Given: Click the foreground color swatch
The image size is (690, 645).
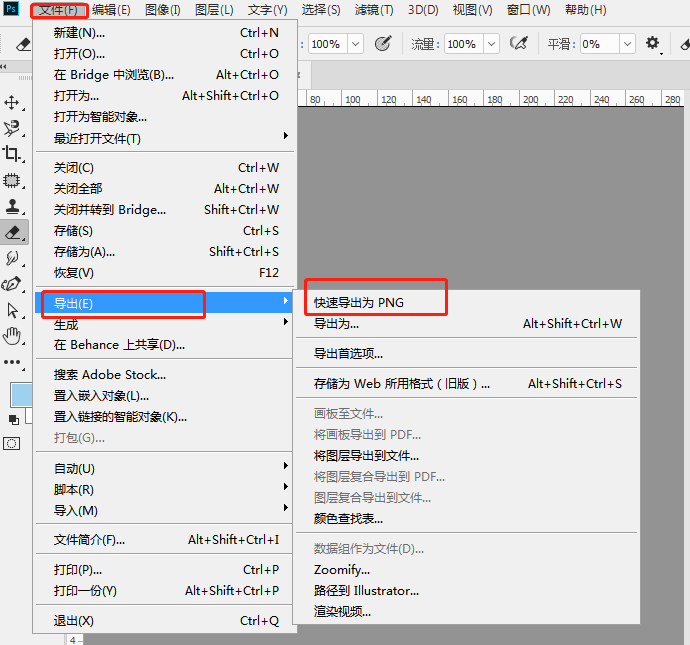Looking at the screenshot, I should coord(21,395).
